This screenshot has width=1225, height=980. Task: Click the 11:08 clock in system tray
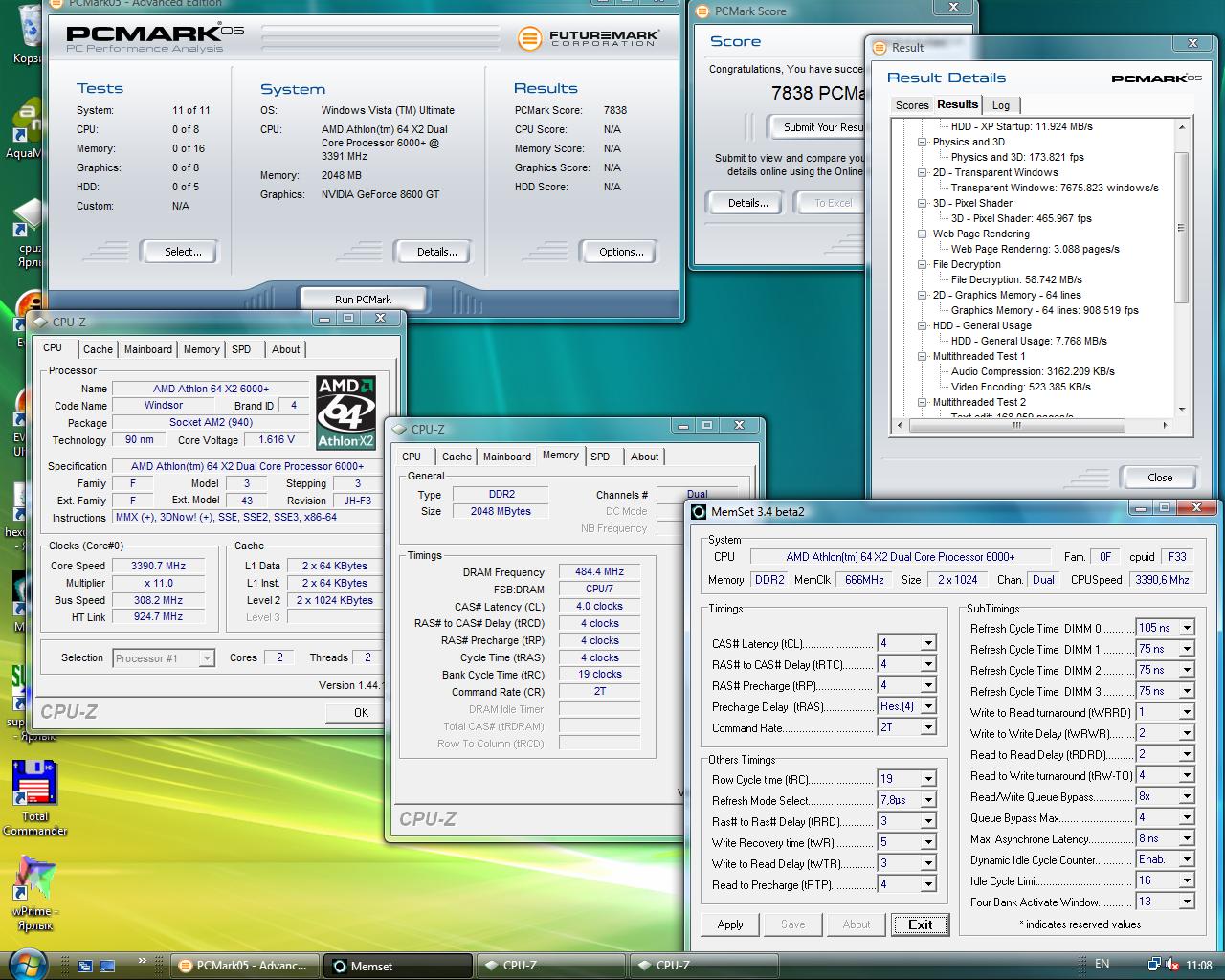(x=1199, y=965)
